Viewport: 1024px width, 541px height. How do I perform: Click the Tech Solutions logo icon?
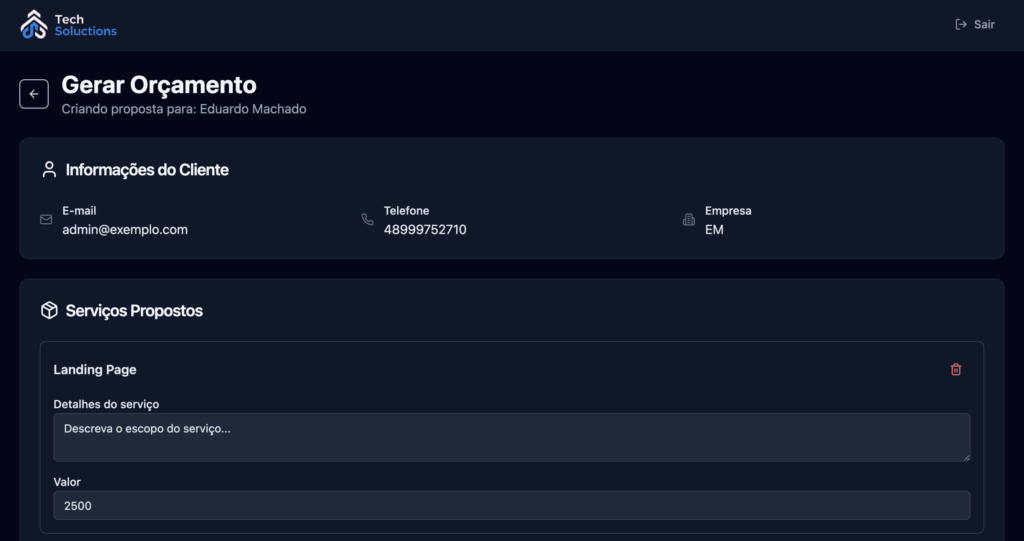click(34, 24)
